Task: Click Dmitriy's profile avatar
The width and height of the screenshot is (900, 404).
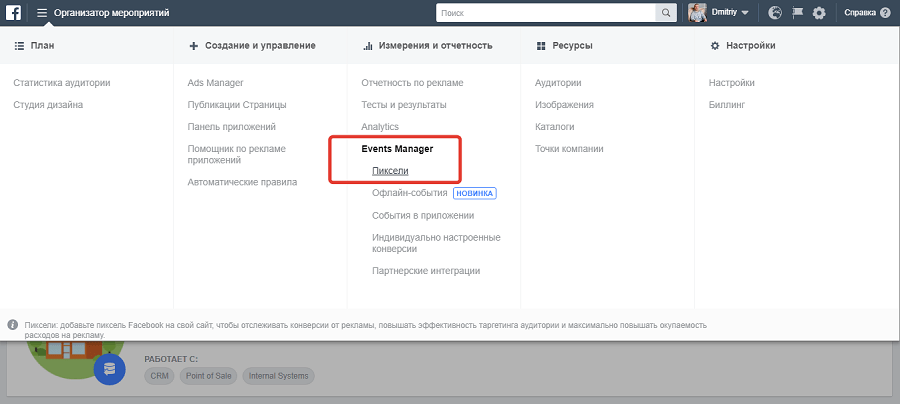Action: point(697,13)
